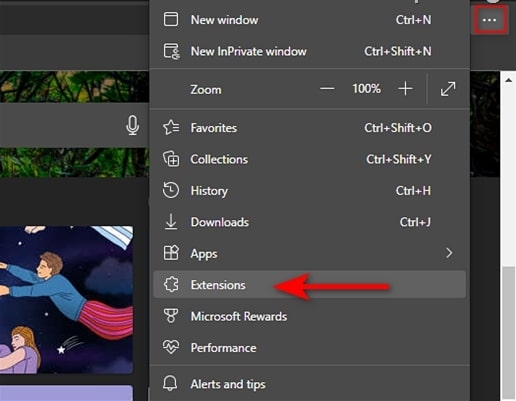Click the Downloads arrow icon
Screen dimensions: 516x401
pyautogui.click(x=171, y=222)
